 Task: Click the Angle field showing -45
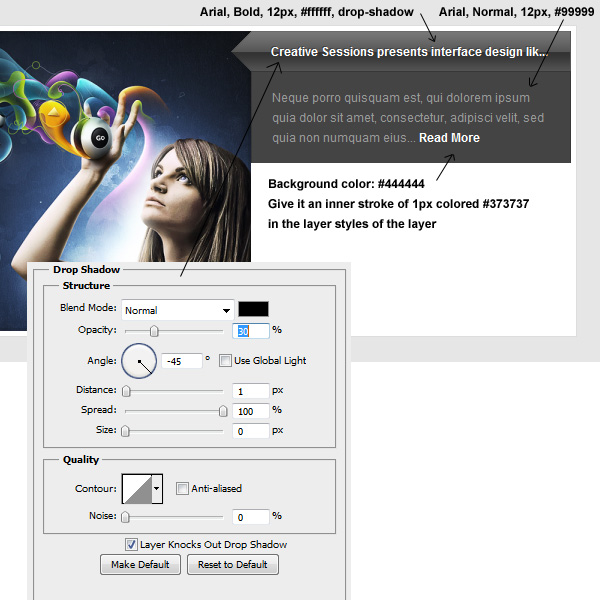[182, 361]
